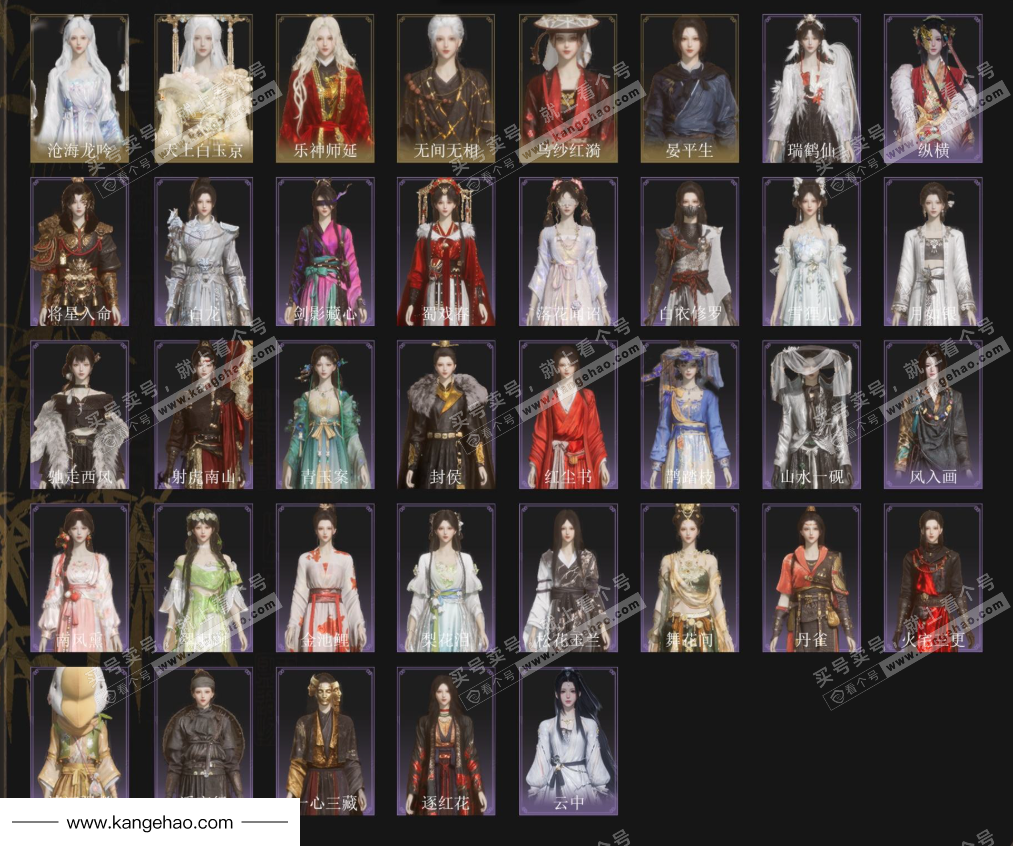1013x846 pixels.
Task: Open the 瑞鹤仙 costume thumbnail
Action: [811, 88]
